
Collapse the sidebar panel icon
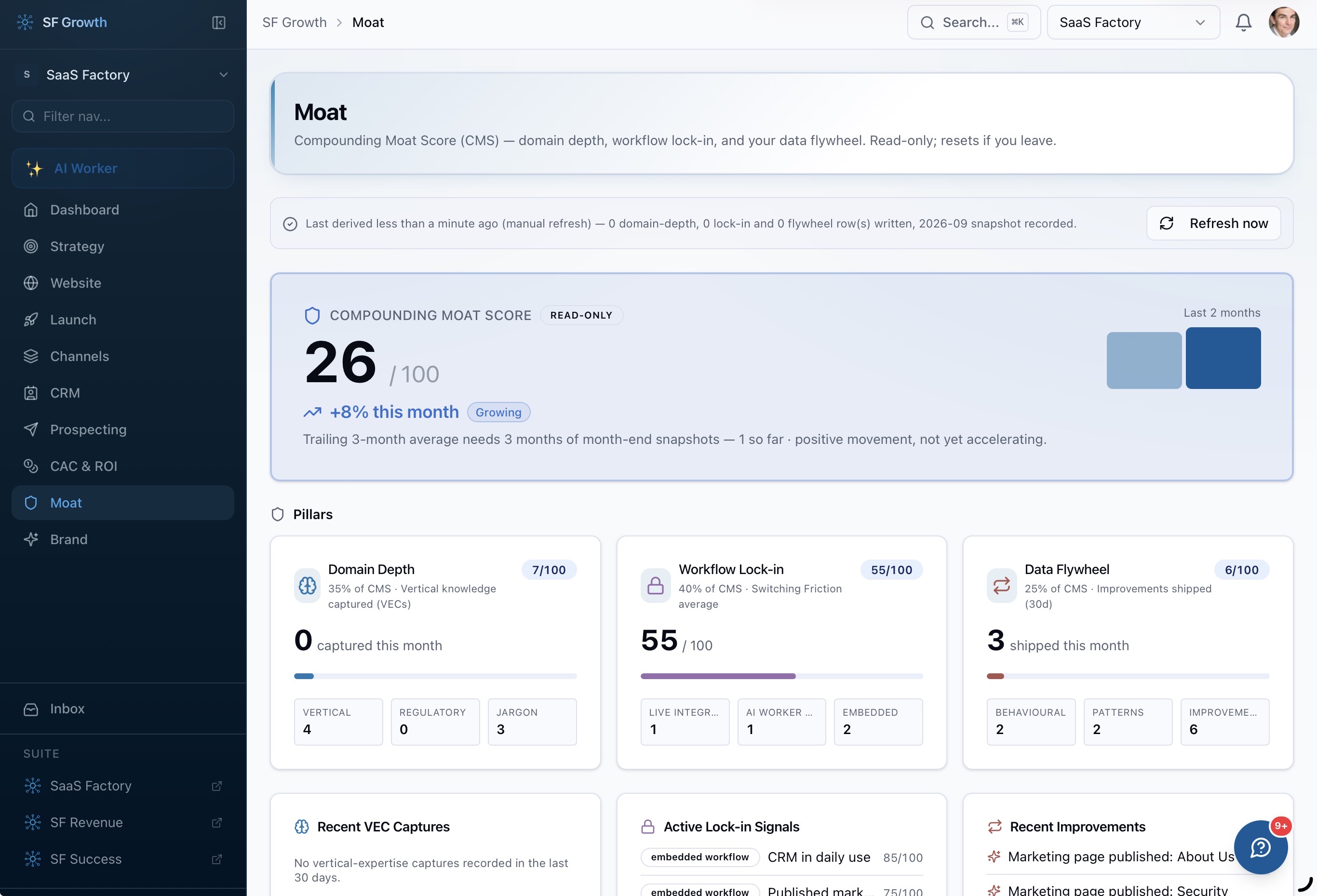[x=219, y=23]
